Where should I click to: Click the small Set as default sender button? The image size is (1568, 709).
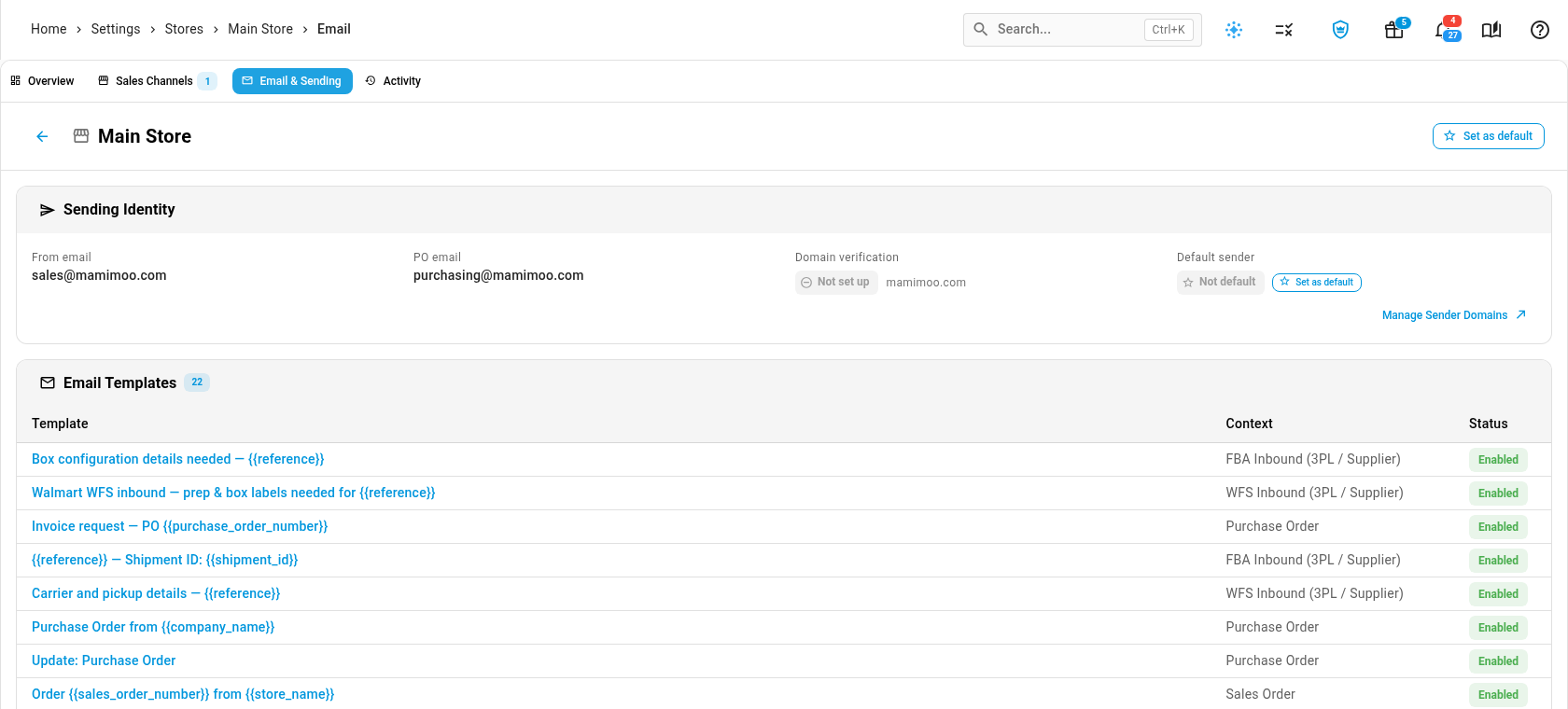tap(1317, 282)
